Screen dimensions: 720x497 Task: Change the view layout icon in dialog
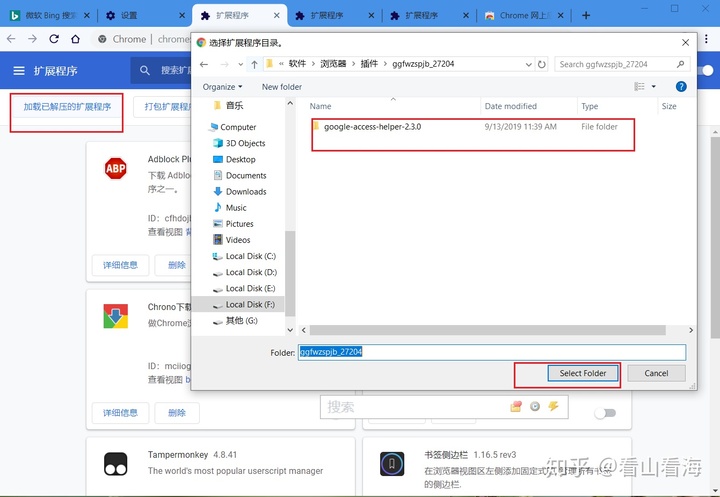click(x=639, y=86)
